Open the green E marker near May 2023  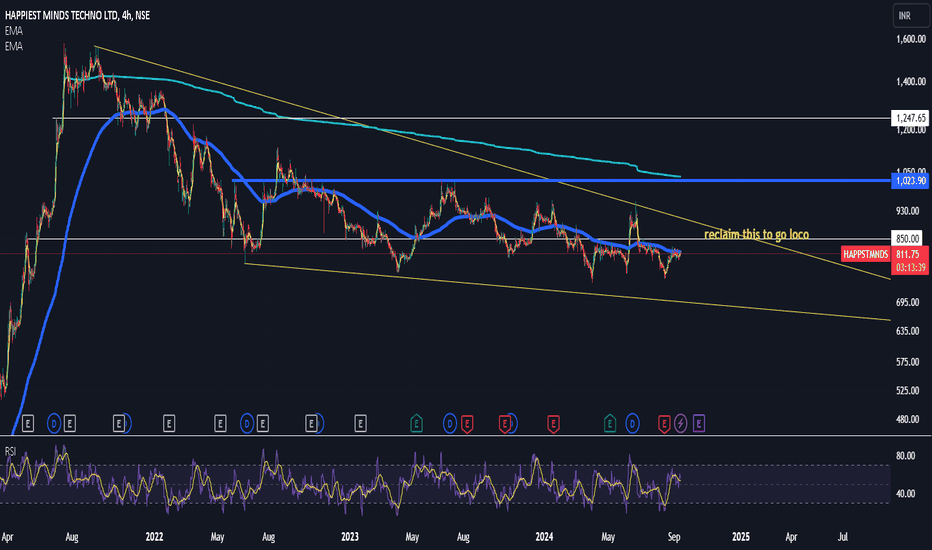[416, 423]
